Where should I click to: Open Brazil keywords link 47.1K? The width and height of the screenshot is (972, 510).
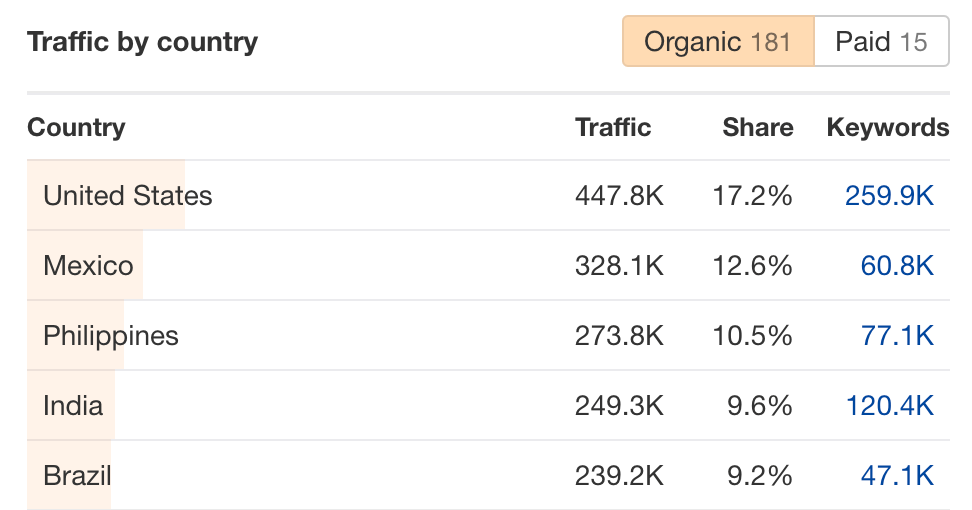click(x=897, y=475)
